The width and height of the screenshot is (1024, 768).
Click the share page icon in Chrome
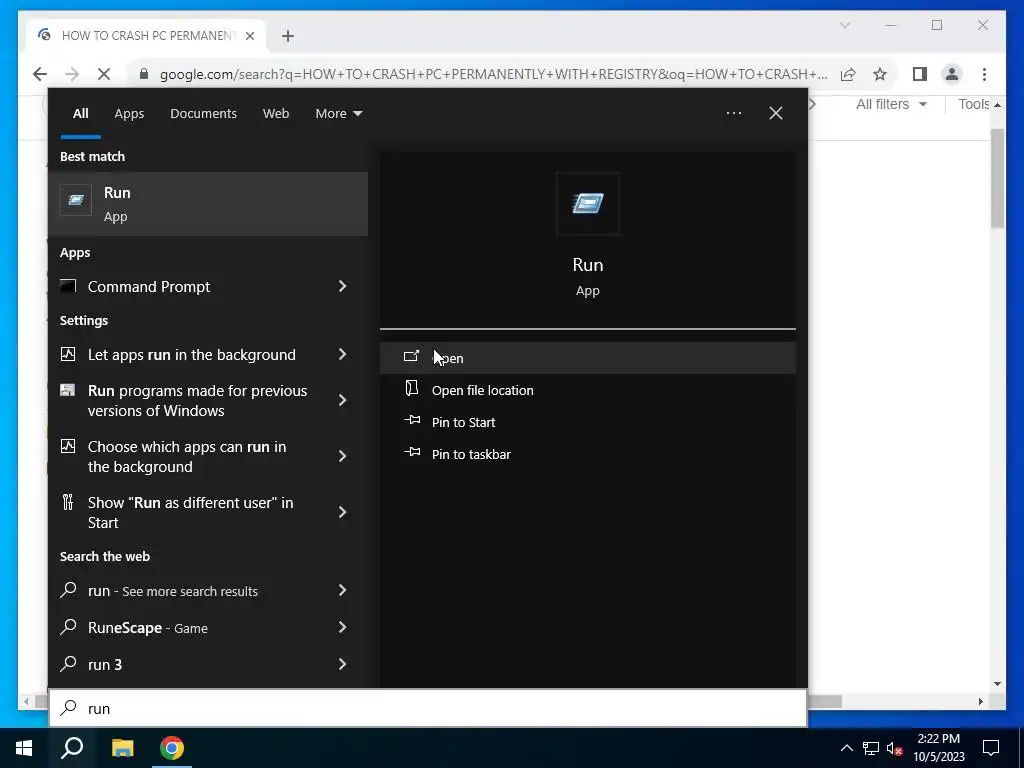(x=848, y=74)
